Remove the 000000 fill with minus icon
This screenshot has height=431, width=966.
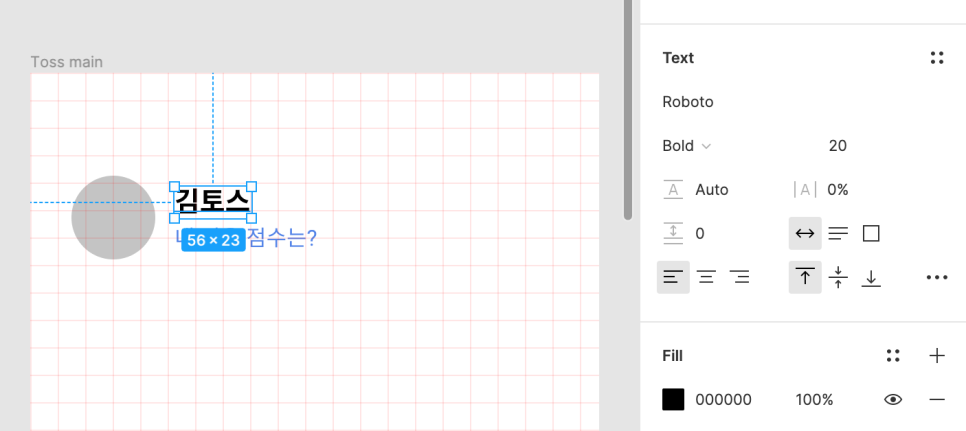[x=936, y=400]
